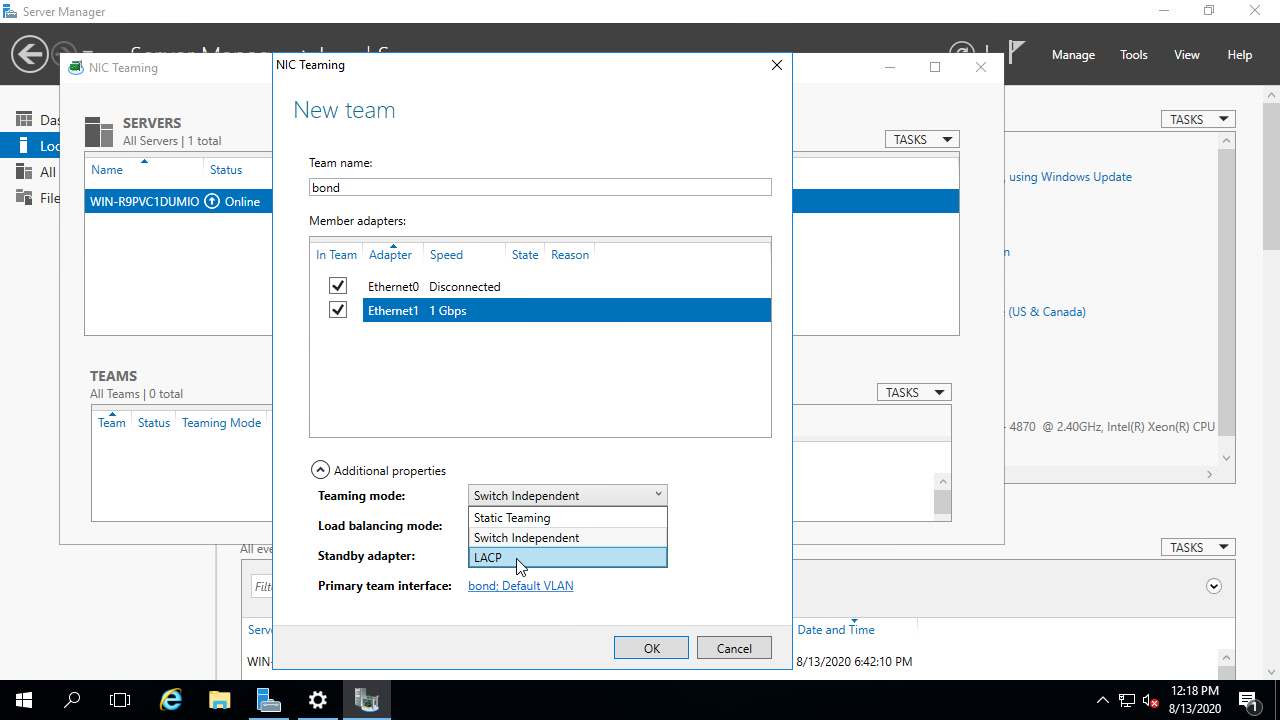The image size is (1280, 720).
Task: Click the notifications flag icon
Action: (1016, 53)
